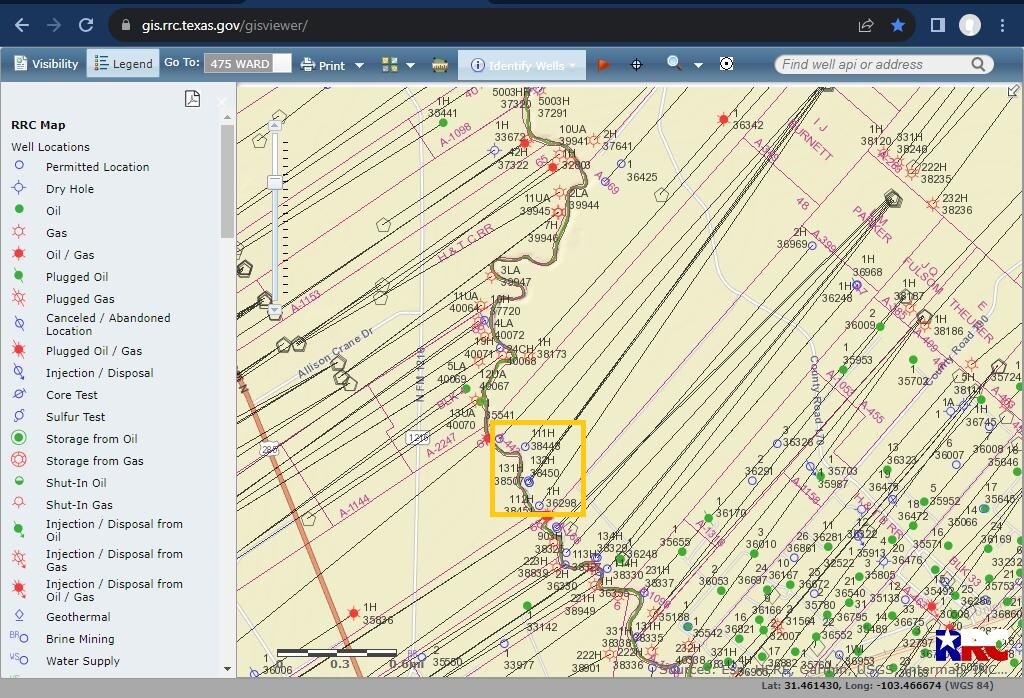Click the full extent target icon
Image resolution: width=1024 pixels, height=698 pixels.
(x=726, y=64)
